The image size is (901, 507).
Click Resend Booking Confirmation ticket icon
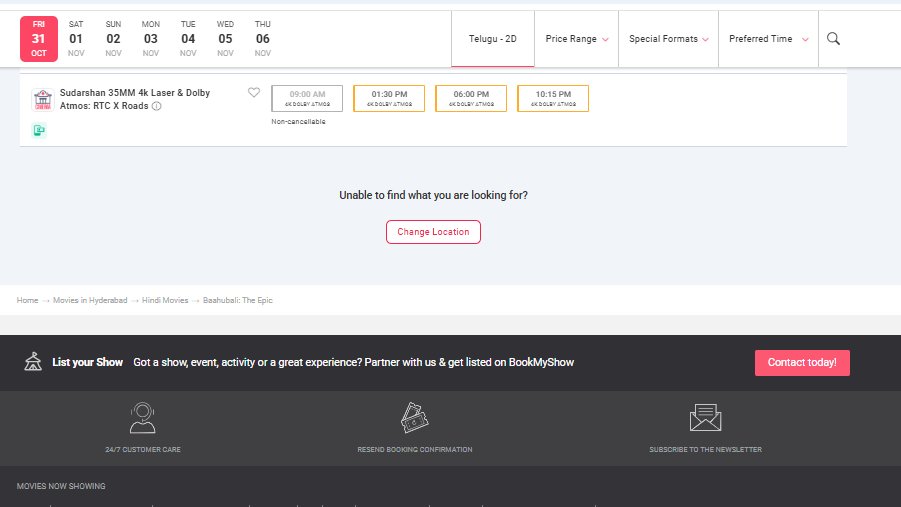[x=414, y=417]
